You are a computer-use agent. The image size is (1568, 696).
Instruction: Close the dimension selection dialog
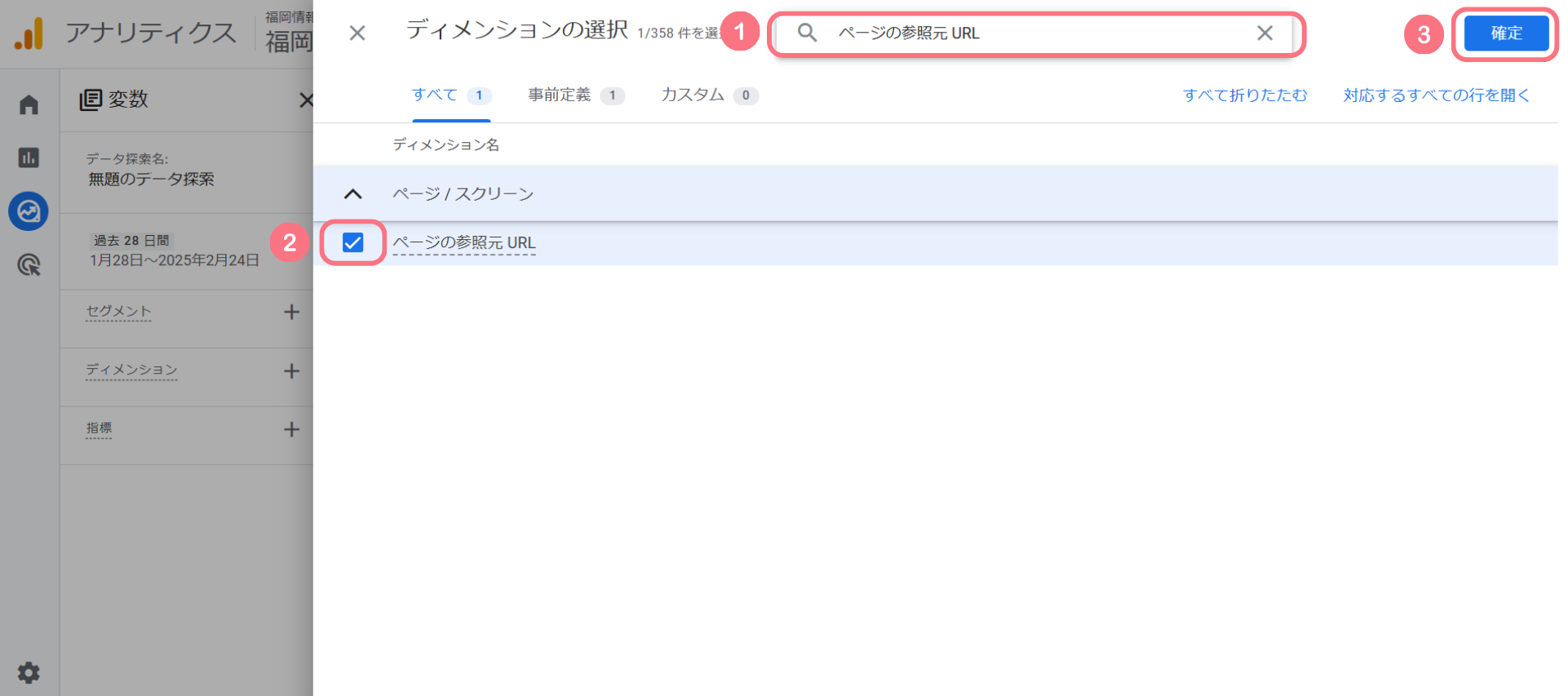click(357, 33)
